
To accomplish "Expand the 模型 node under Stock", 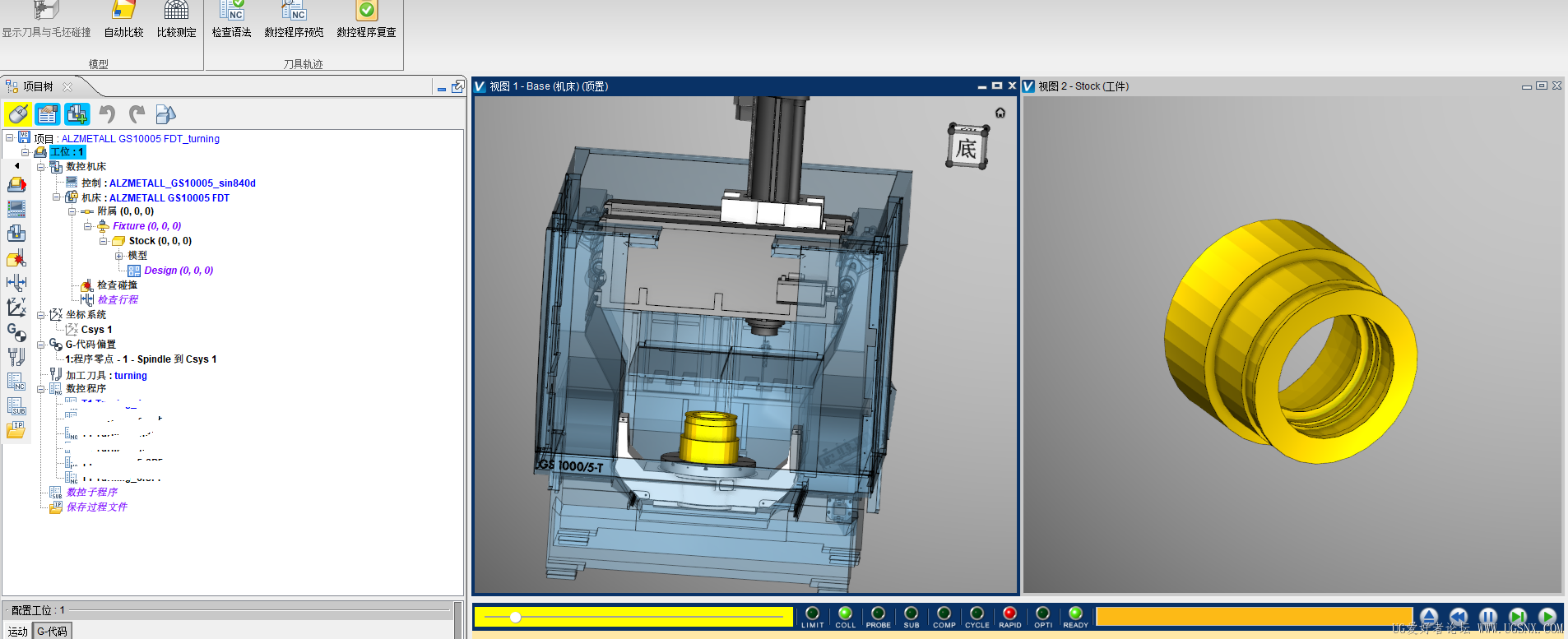I will pyautogui.click(x=118, y=256).
